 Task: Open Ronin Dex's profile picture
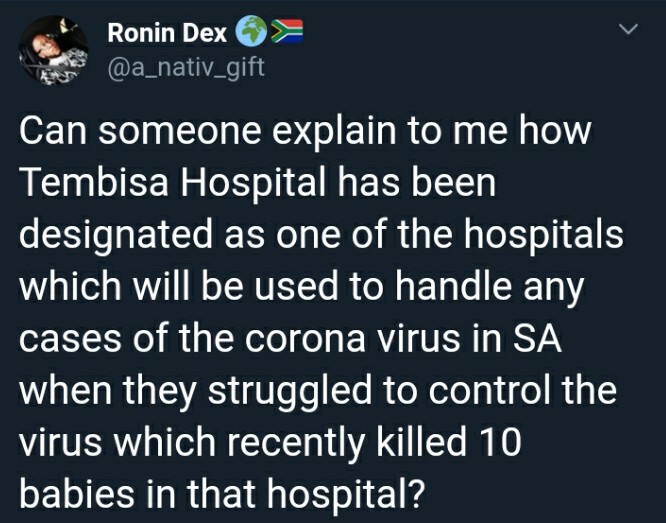pyautogui.click(x=53, y=50)
